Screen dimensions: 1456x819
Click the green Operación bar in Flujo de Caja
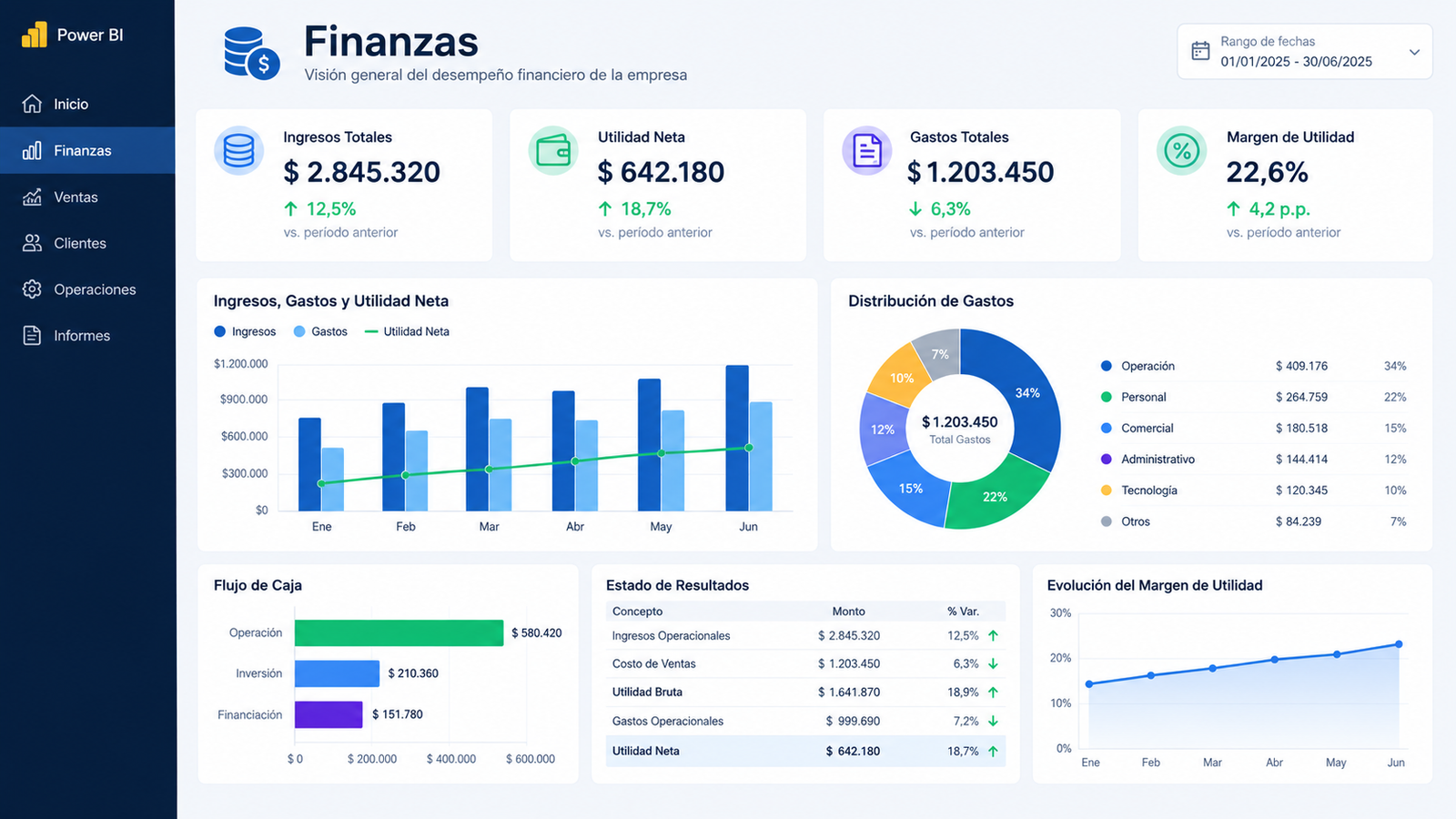(x=399, y=632)
